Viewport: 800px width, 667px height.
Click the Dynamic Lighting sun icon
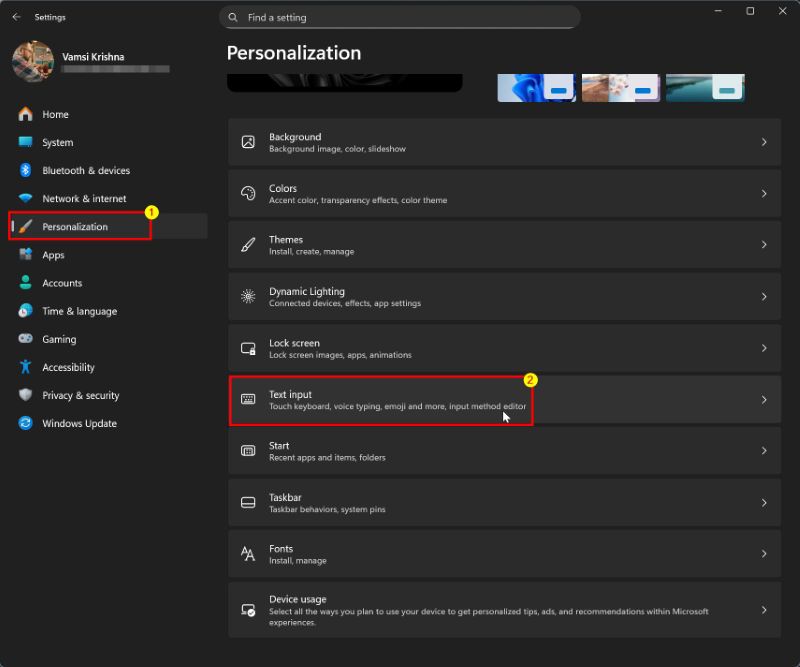(248, 297)
